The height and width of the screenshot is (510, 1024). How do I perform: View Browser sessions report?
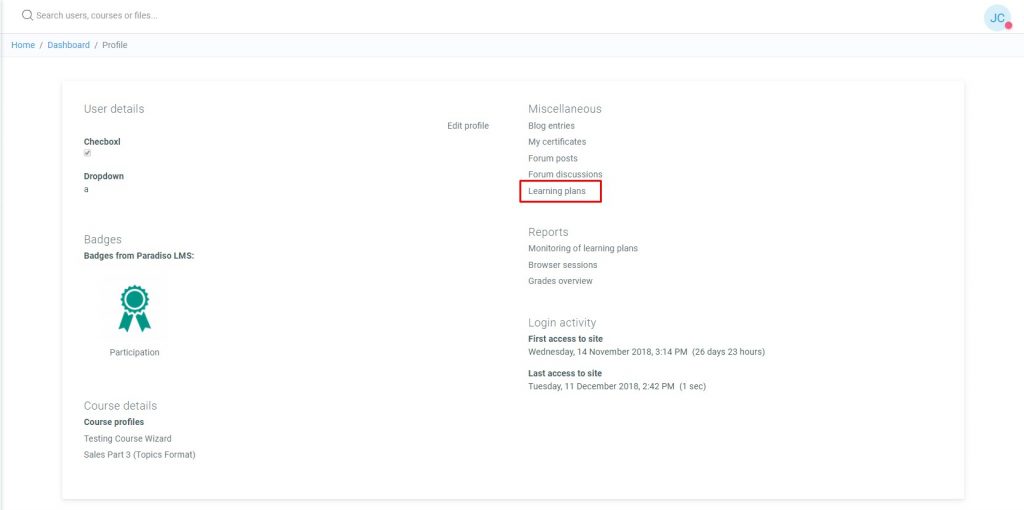[x=562, y=265]
